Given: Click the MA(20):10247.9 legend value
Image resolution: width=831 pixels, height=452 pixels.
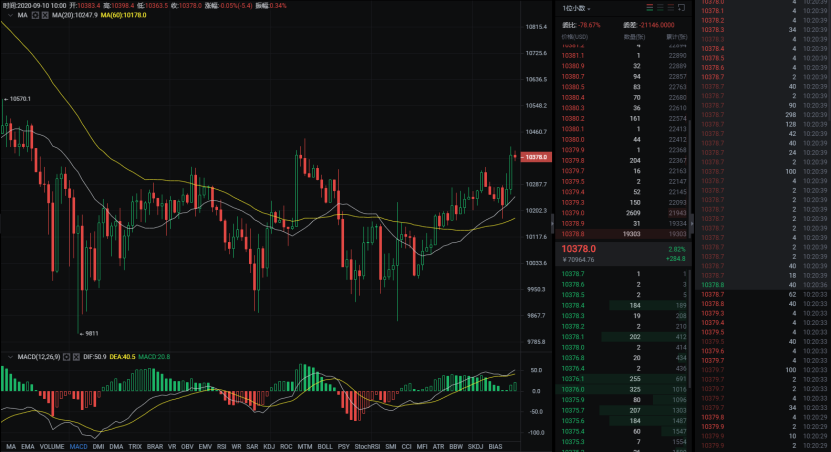Looking at the screenshot, I should pyautogui.click(x=75, y=15).
